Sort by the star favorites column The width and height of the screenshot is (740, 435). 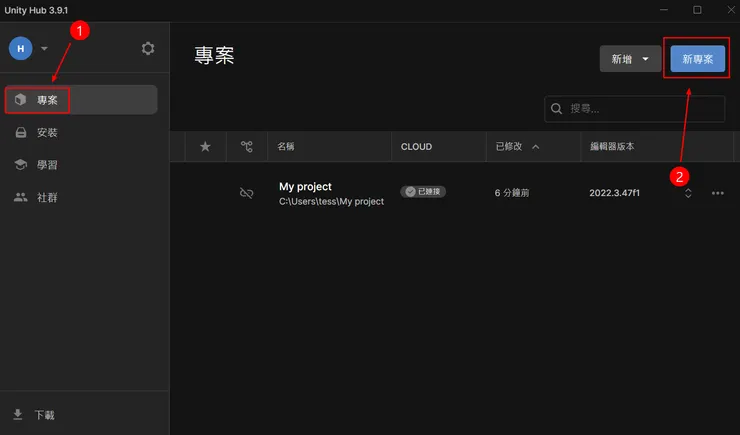point(205,147)
